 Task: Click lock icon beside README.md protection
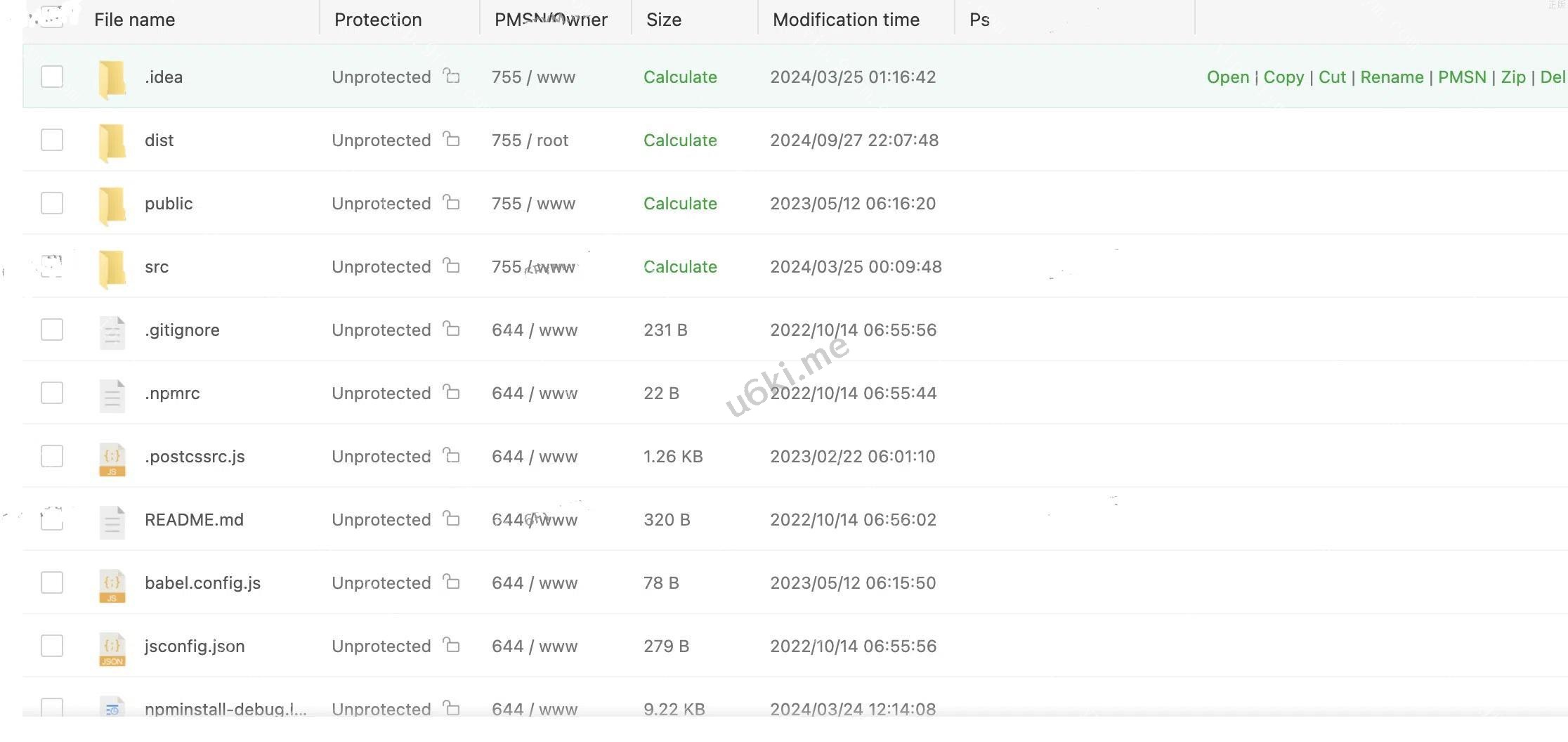(x=452, y=519)
